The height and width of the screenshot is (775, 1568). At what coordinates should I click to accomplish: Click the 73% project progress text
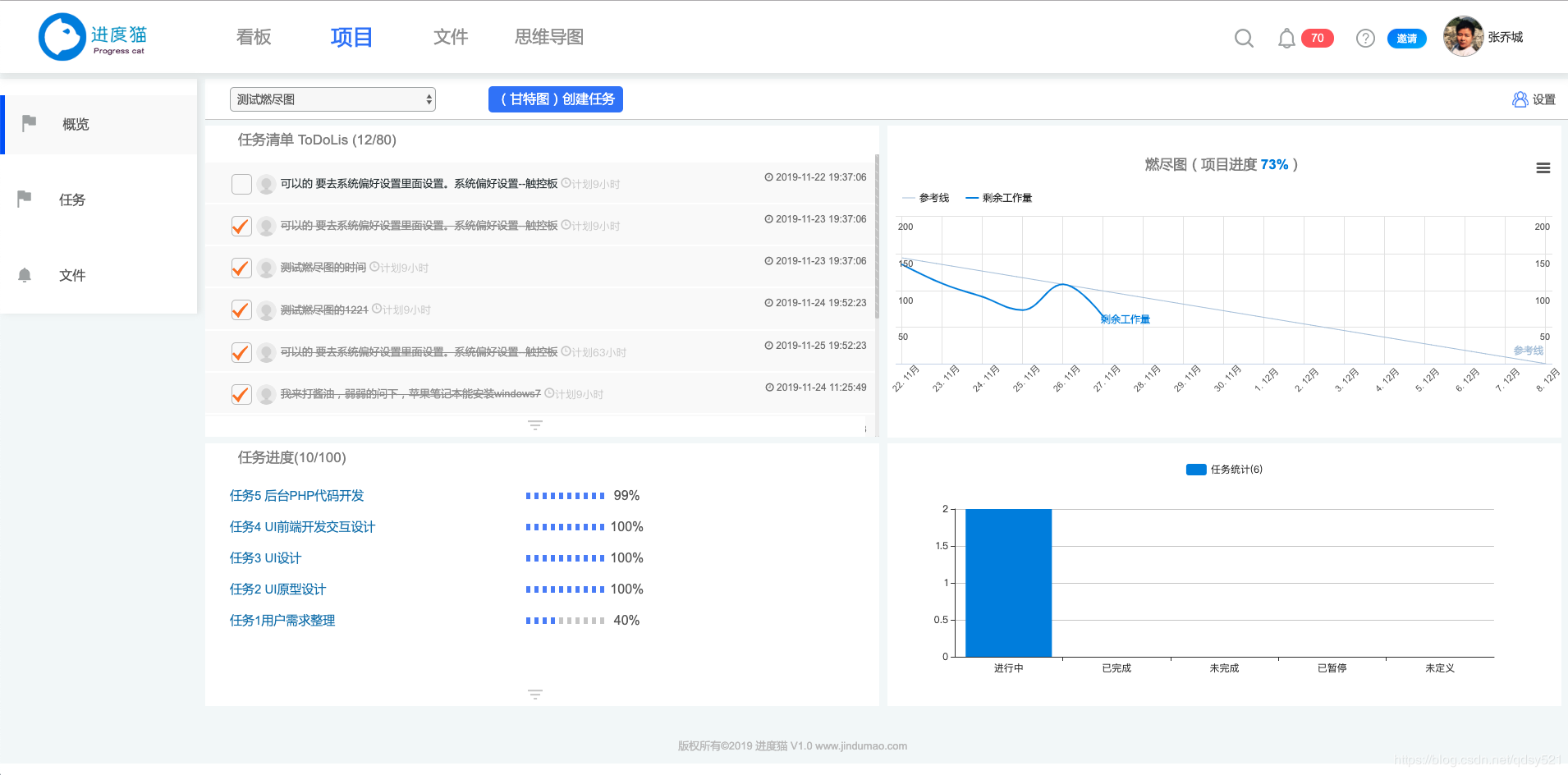[1274, 164]
